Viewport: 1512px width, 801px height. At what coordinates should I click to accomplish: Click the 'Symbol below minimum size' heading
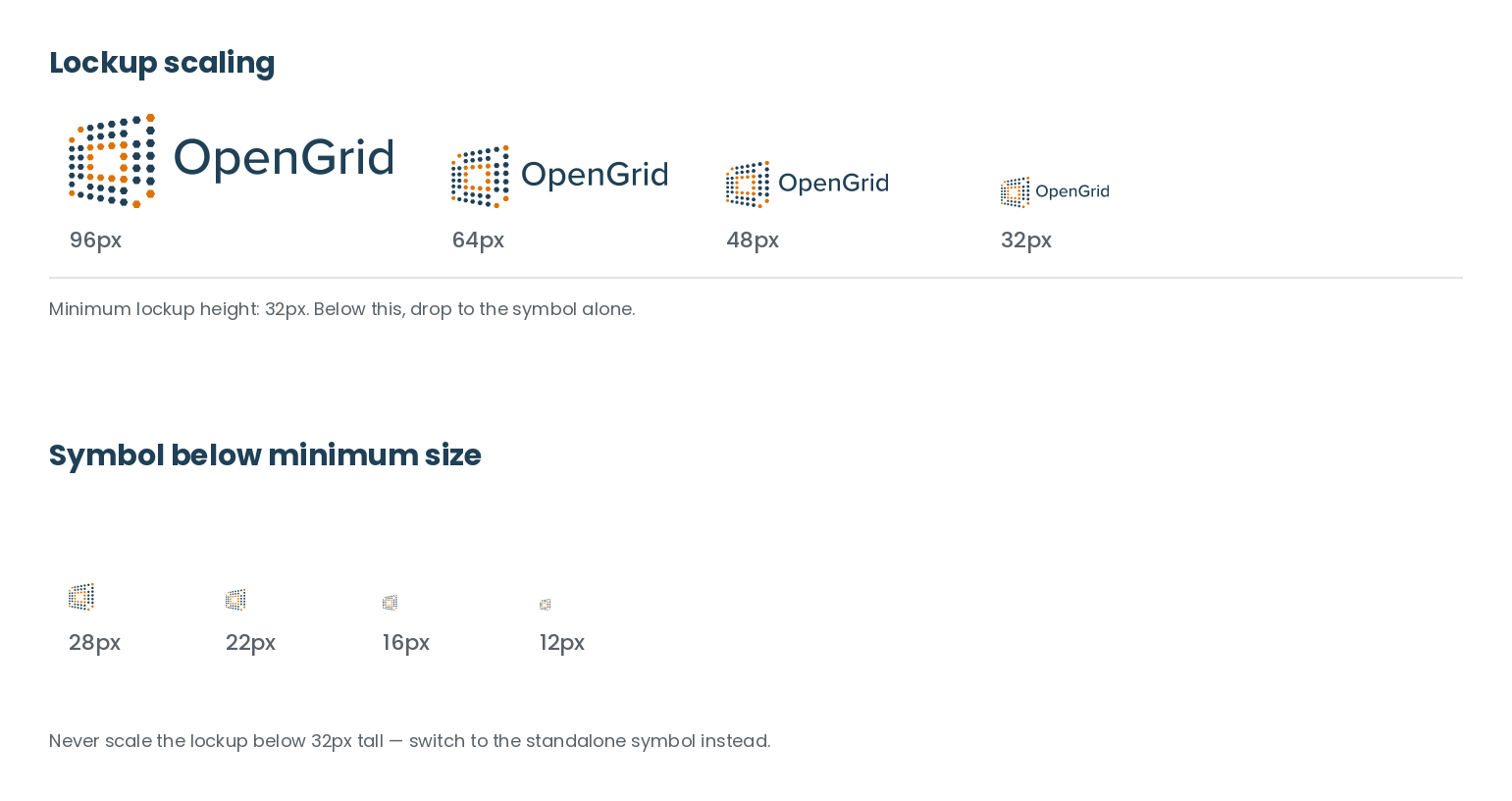click(265, 455)
